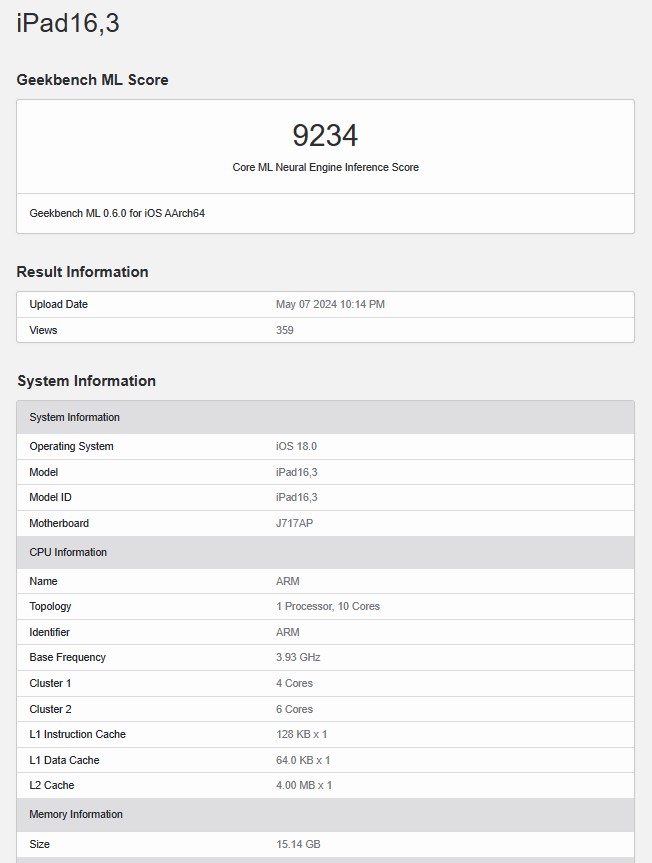The height and width of the screenshot is (863, 652).
Task: Click the System Information section heading
Action: point(86,381)
